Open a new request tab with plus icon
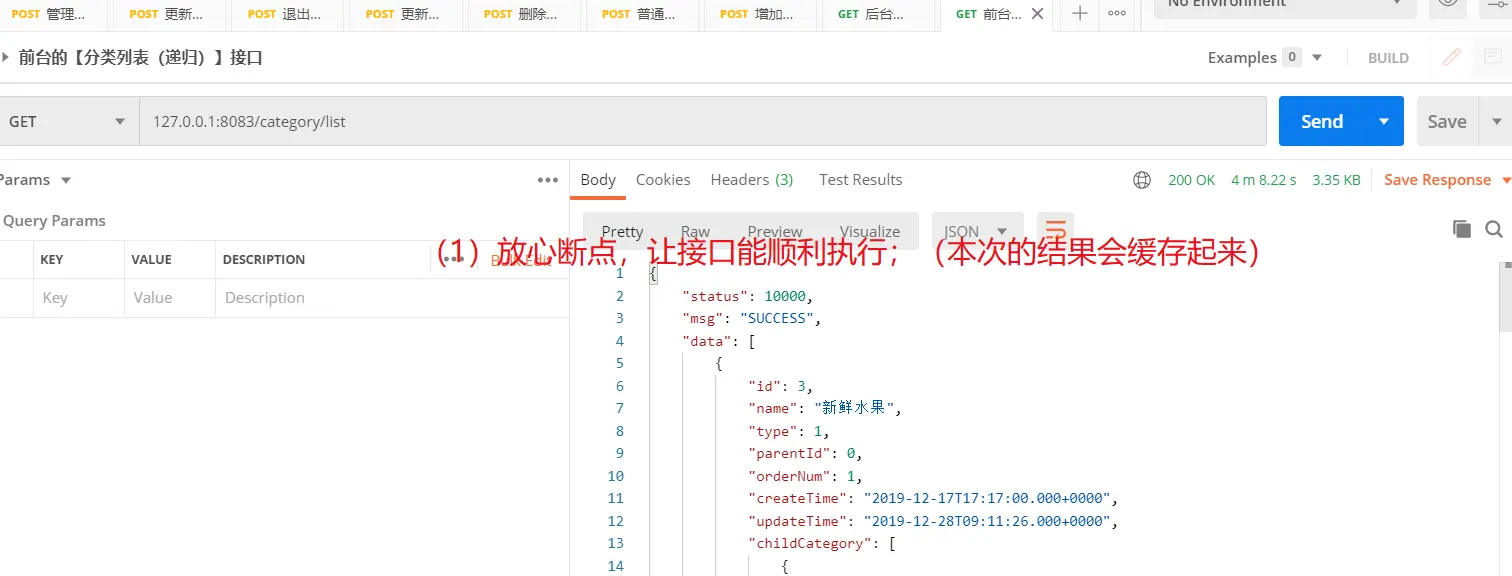This screenshot has height=576, width=1512. 1080,14
